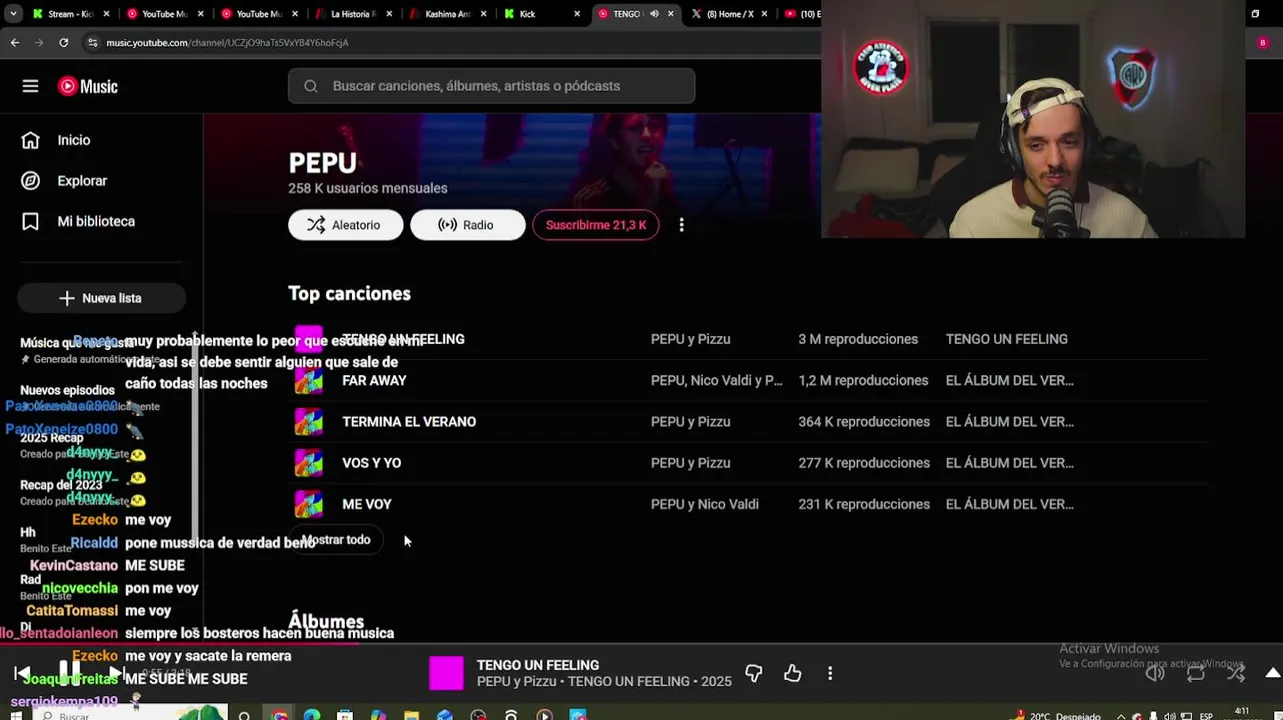Open player bar three-dot options menu
Image resolution: width=1283 pixels, height=720 pixels.
coord(830,673)
